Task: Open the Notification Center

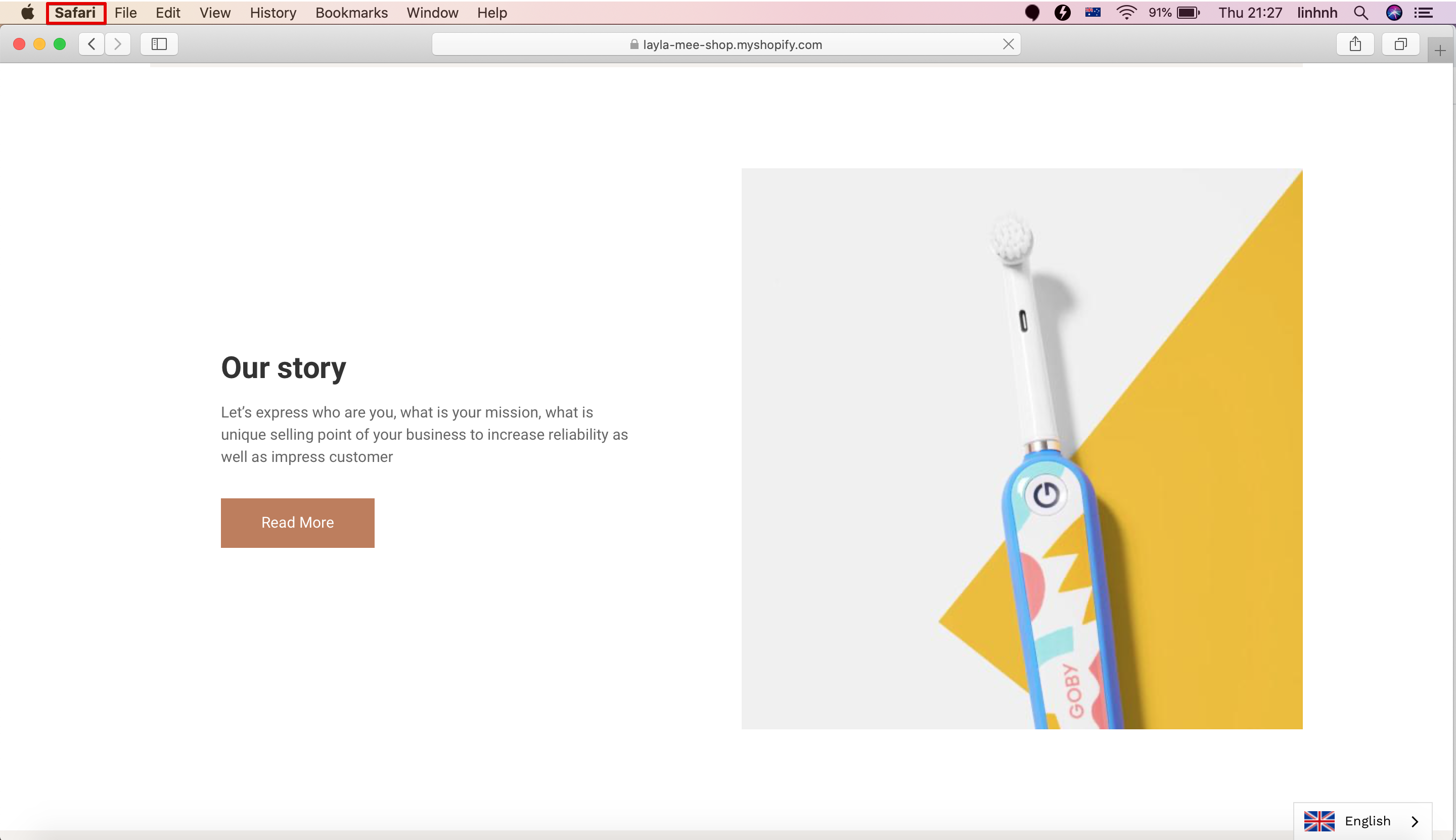Action: (x=1424, y=13)
